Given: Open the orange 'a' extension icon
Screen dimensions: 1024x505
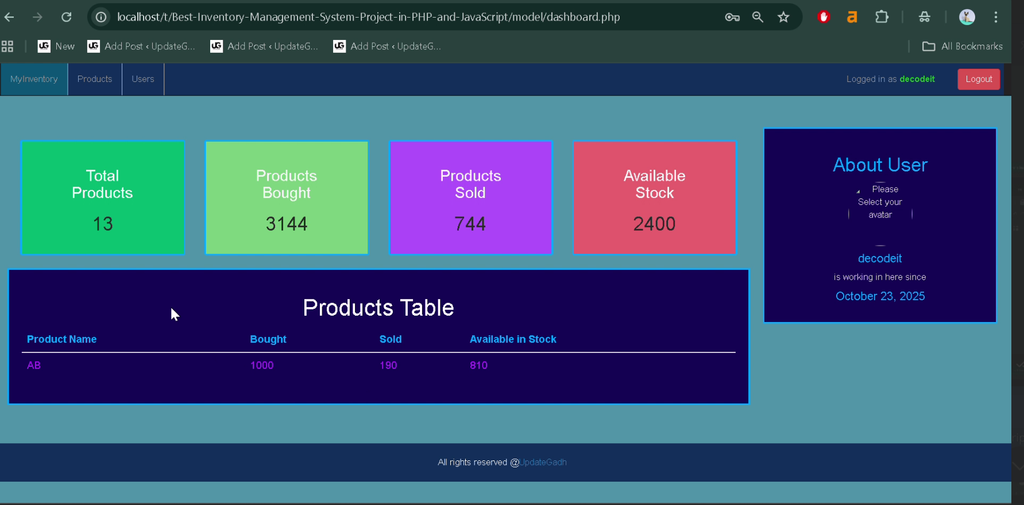Looking at the screenshot, I should tap(852, 17).
